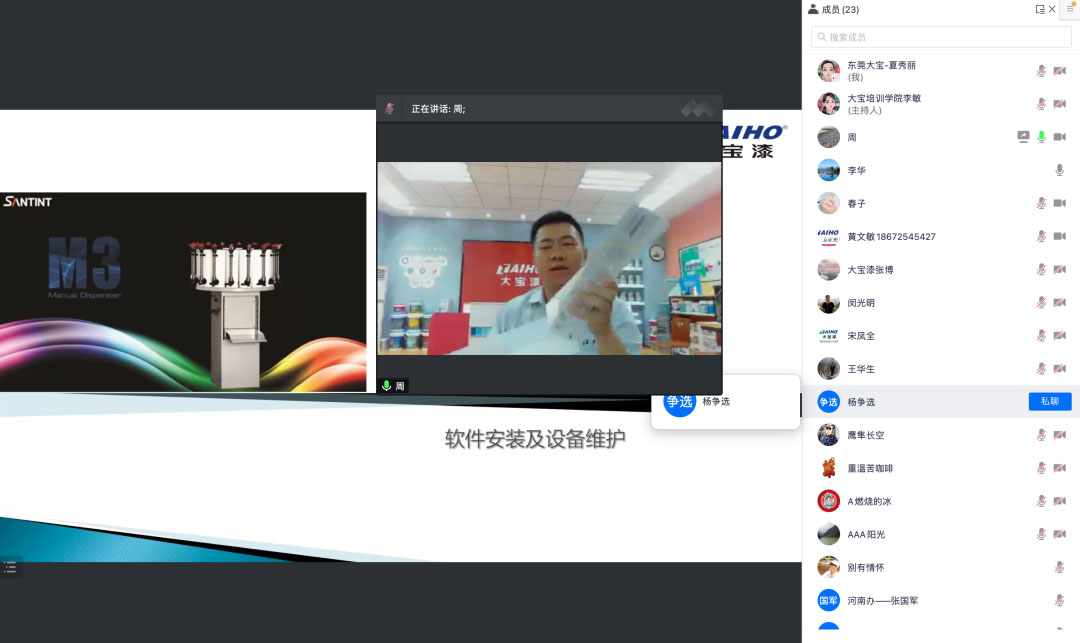This screenshot has height=643, width=1080.
Task: Click muted mic icon in speaker window header
Action: click(390, 109)
